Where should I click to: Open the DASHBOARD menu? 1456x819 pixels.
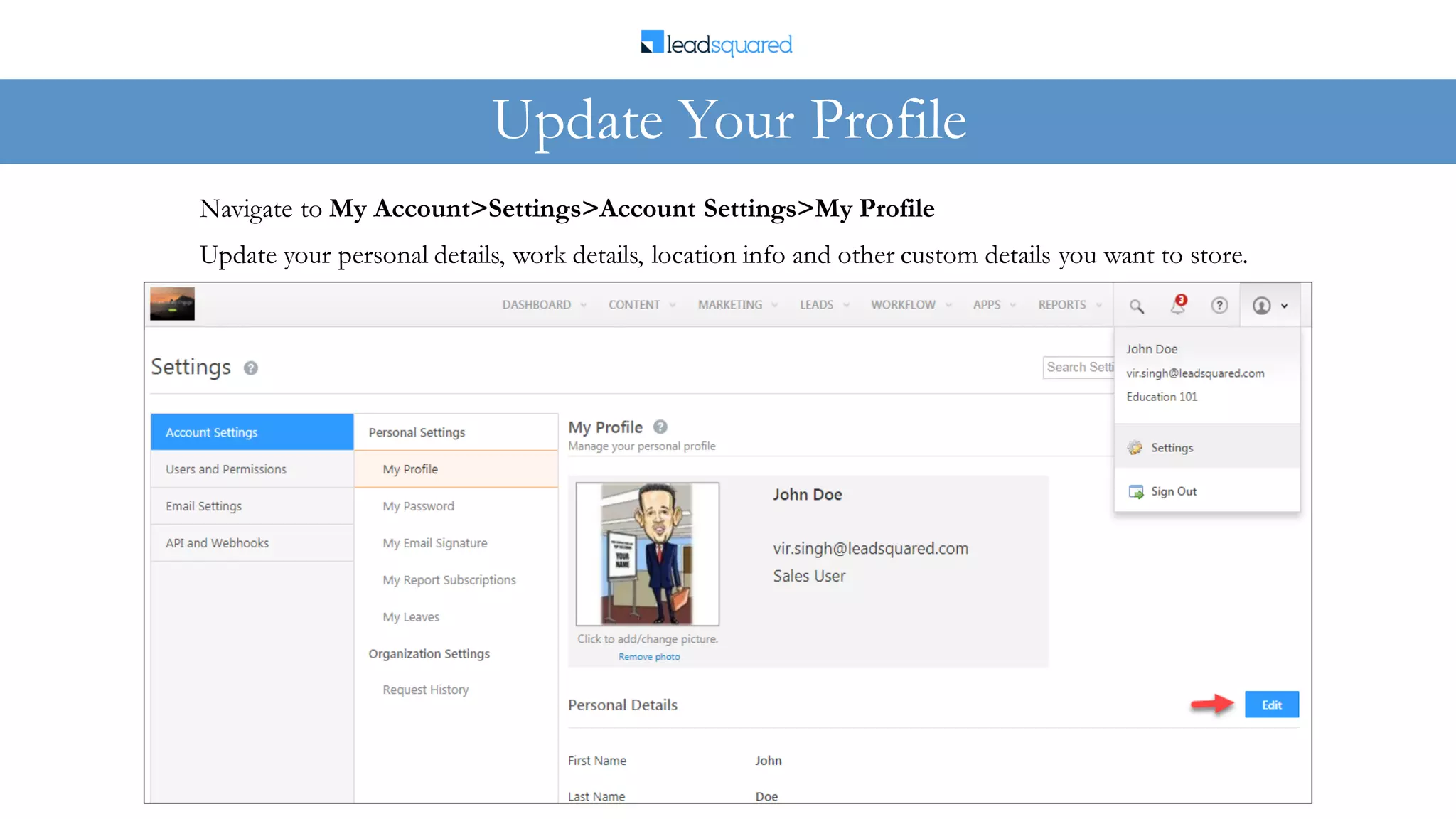(x=537, y=304)
